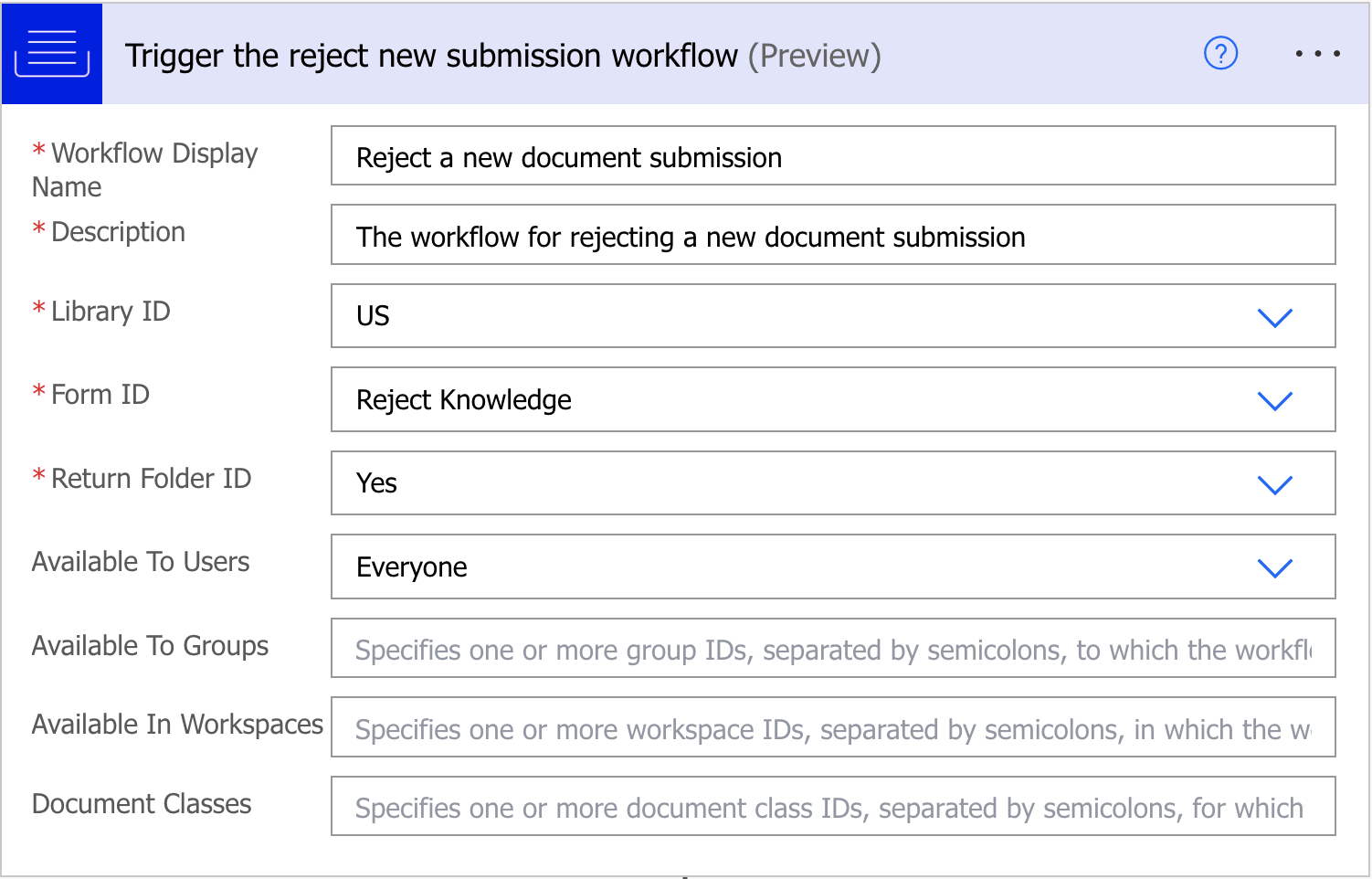Open the Return Folder ID dropdown arrow

point(1274,484)
